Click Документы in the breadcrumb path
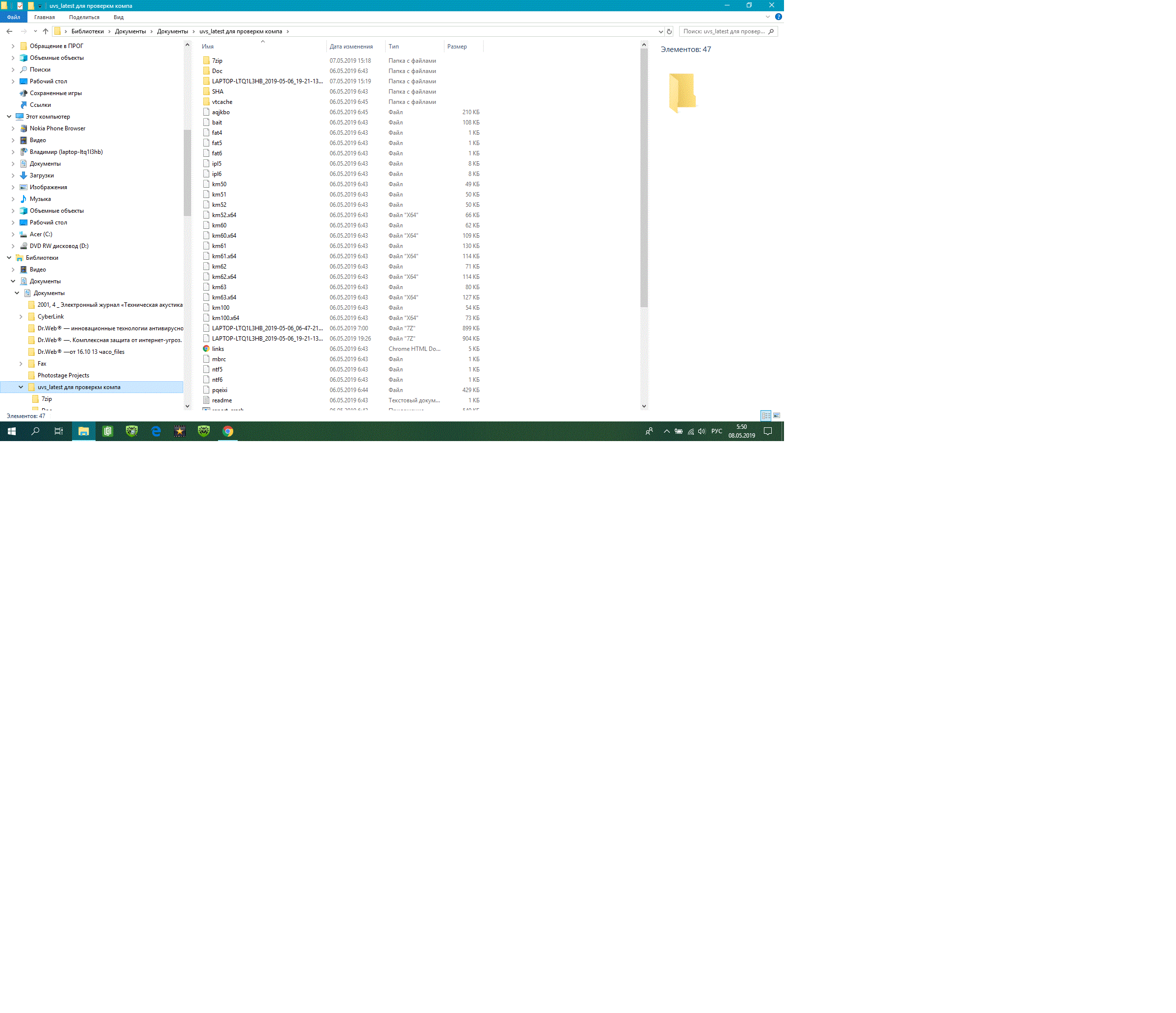This screenshot has width=1176, height=1013. click(130, 31)
